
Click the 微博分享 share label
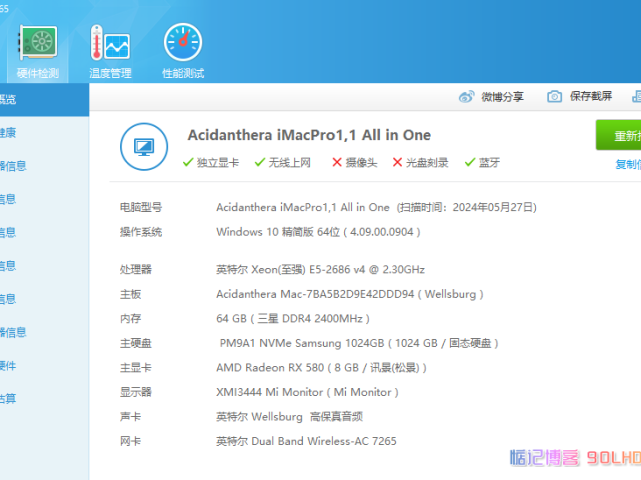pos(502,97)
